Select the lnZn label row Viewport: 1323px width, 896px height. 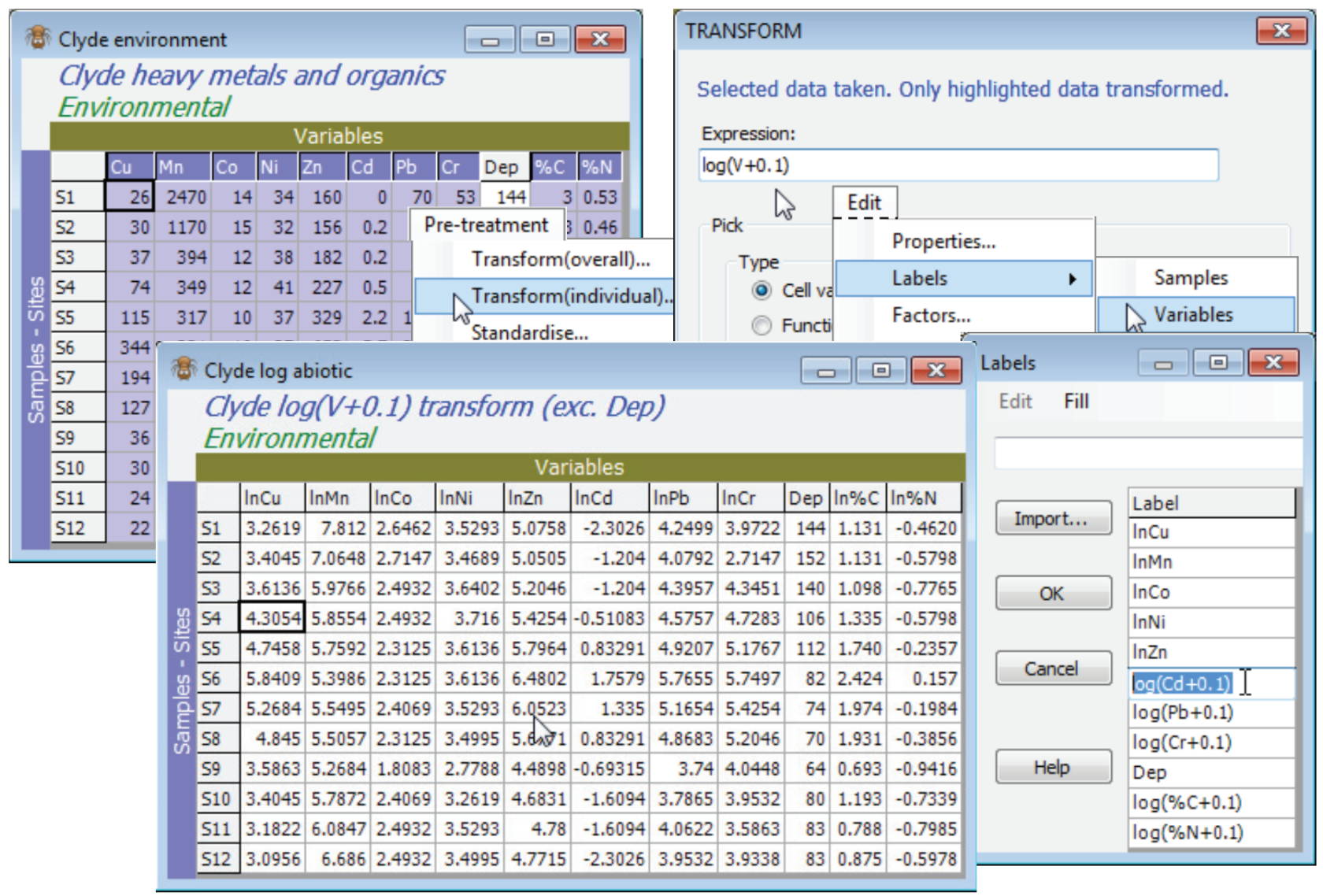1212,652
